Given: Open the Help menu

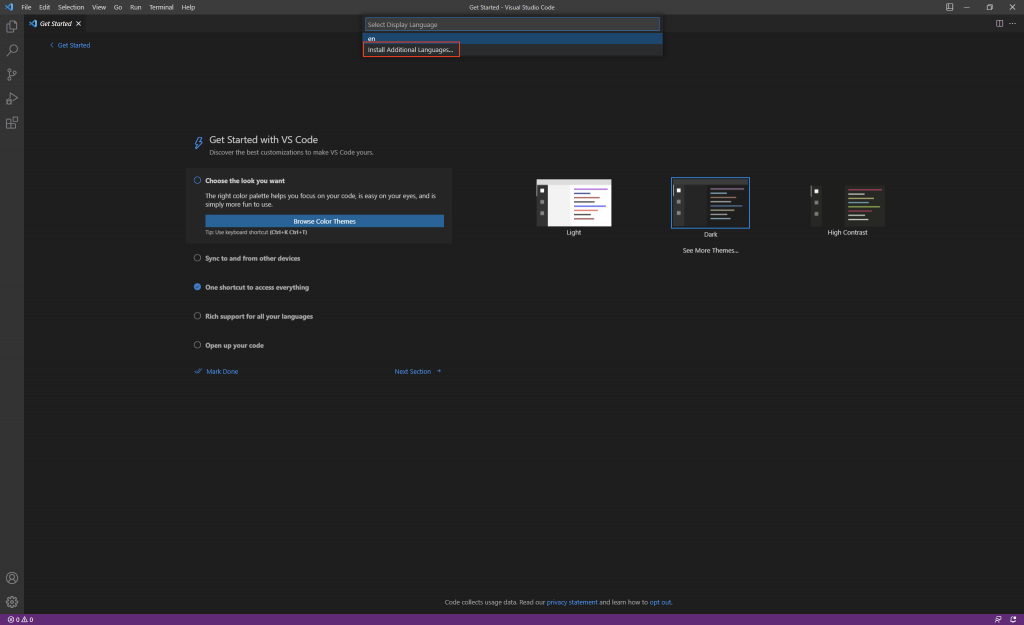Looking at the screenshot, I should point(188,7).
